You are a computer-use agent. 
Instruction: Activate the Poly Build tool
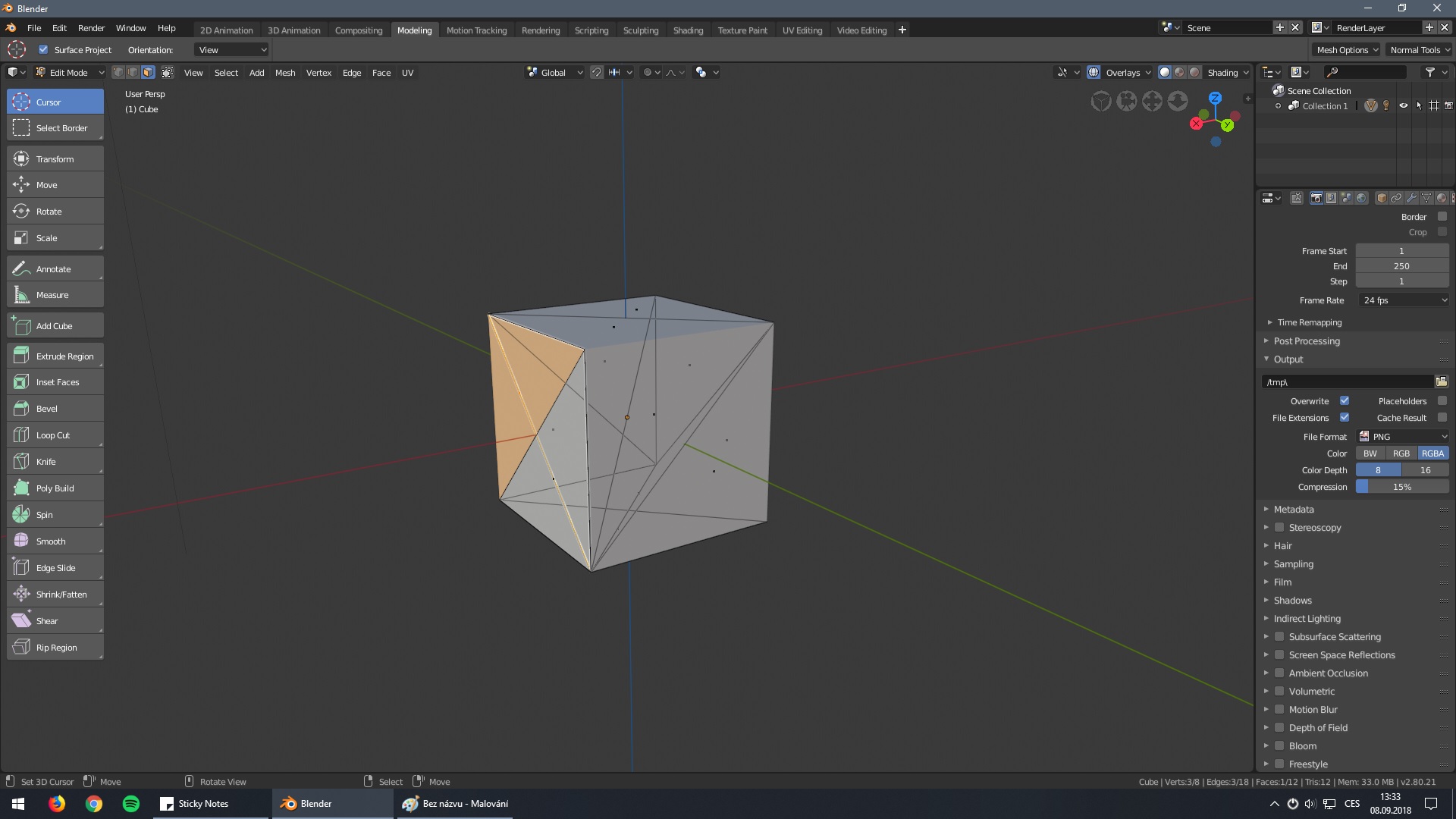click(55, 488)
